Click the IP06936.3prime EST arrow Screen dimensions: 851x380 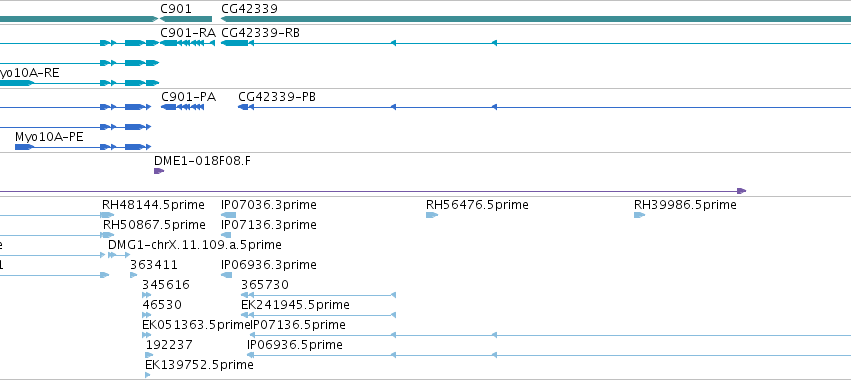[x=226, y=275]
